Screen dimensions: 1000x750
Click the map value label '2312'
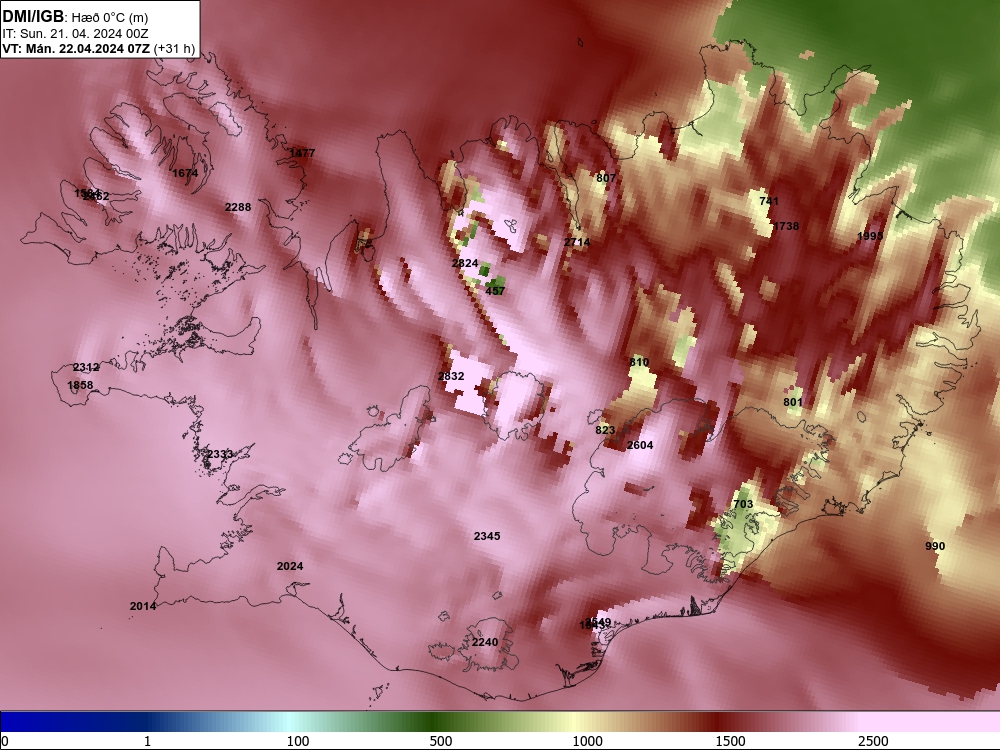point(86,367)
